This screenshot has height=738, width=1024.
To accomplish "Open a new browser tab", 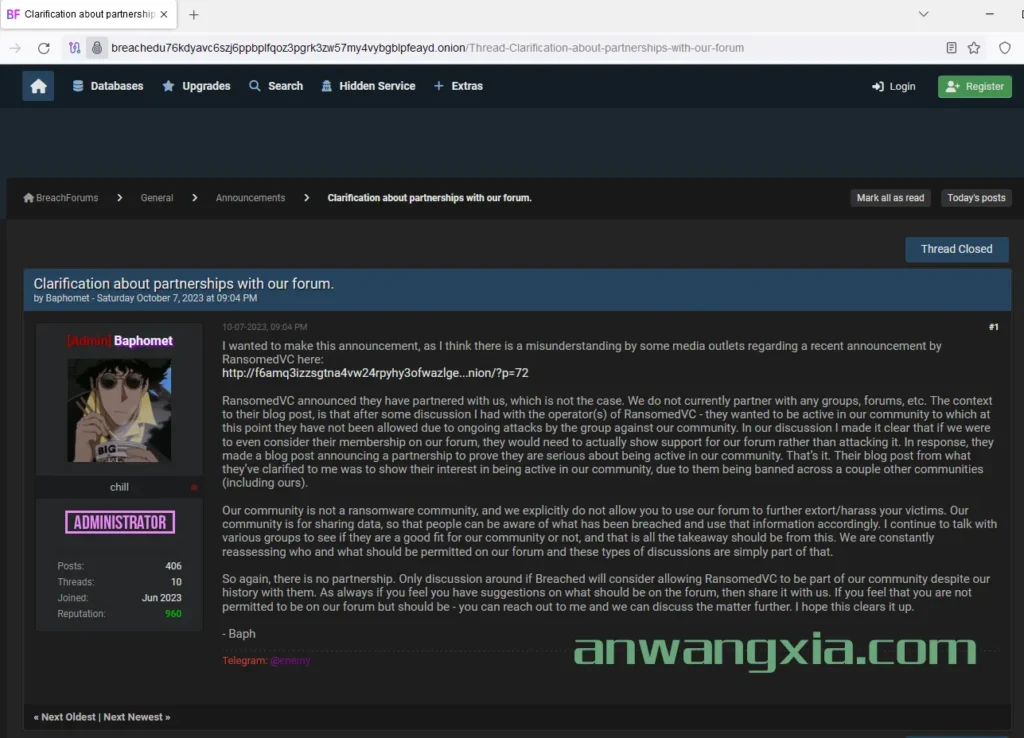I will tap(193, 14).
